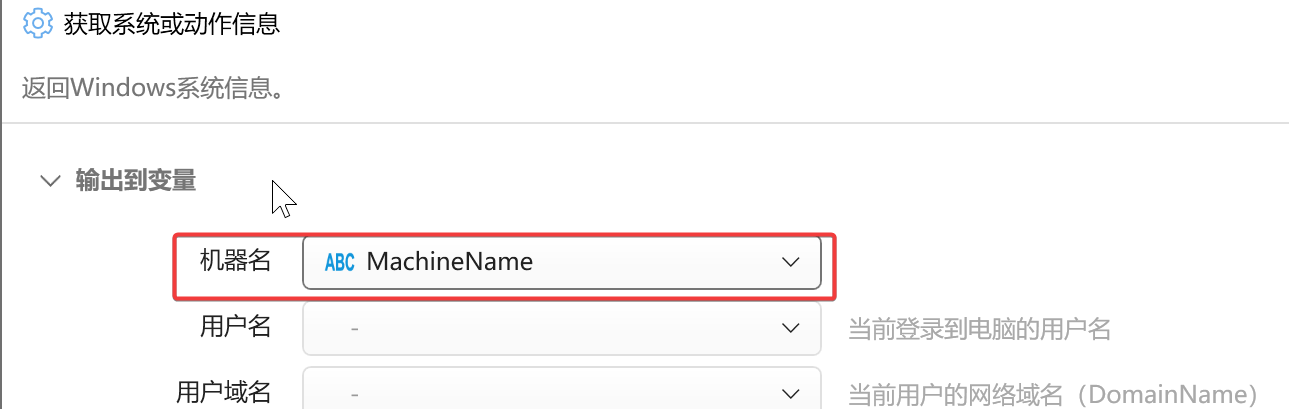Click the 用户名 field label
The width and height of the screenshot is (1289, 409).
pyautogui.click(x=236, y=326)
